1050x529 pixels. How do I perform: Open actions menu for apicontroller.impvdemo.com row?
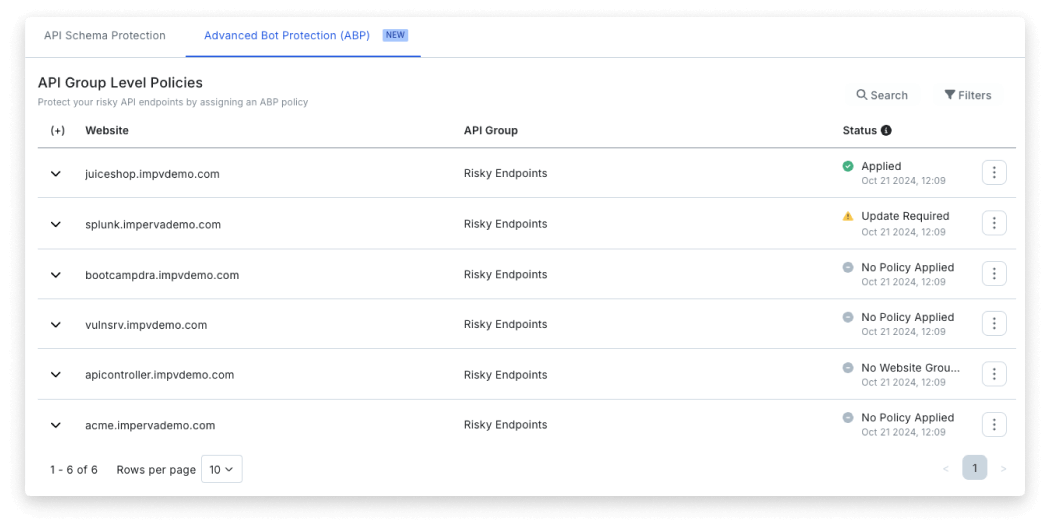[993, 374]
